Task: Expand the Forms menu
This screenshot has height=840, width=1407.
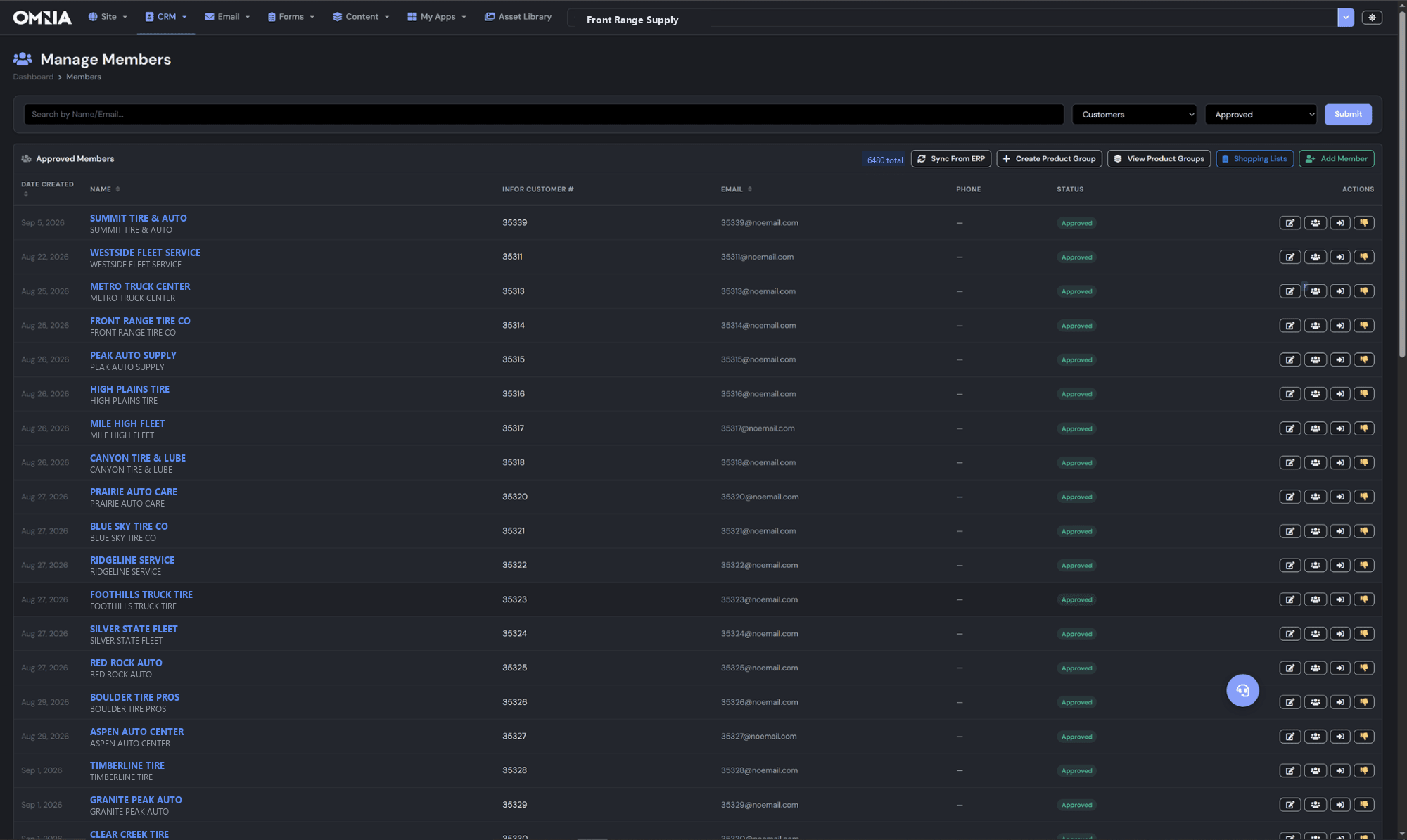Action: tap(291, 17)
